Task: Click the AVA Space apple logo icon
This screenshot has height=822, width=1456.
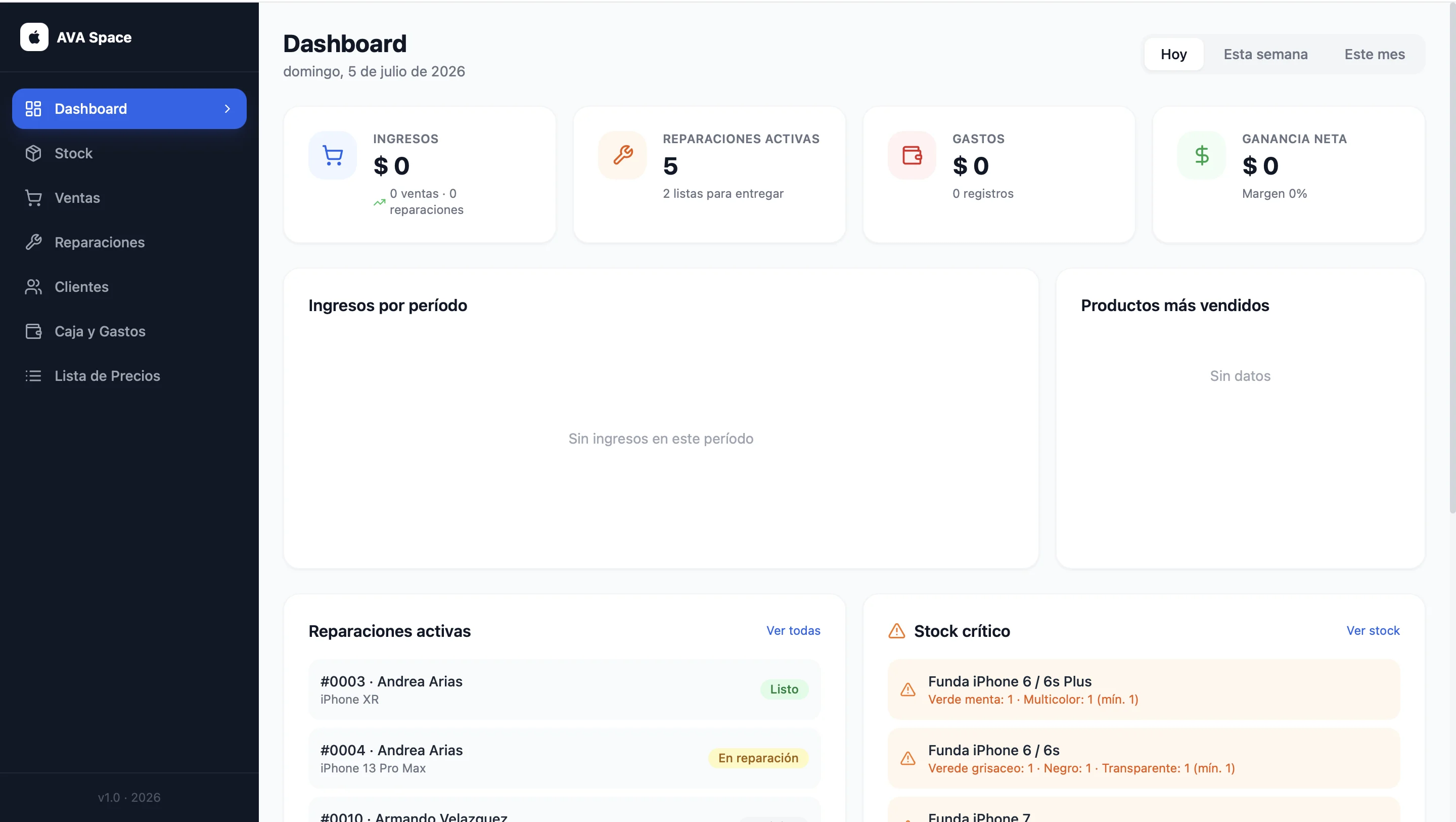Action: pos(34,37)
